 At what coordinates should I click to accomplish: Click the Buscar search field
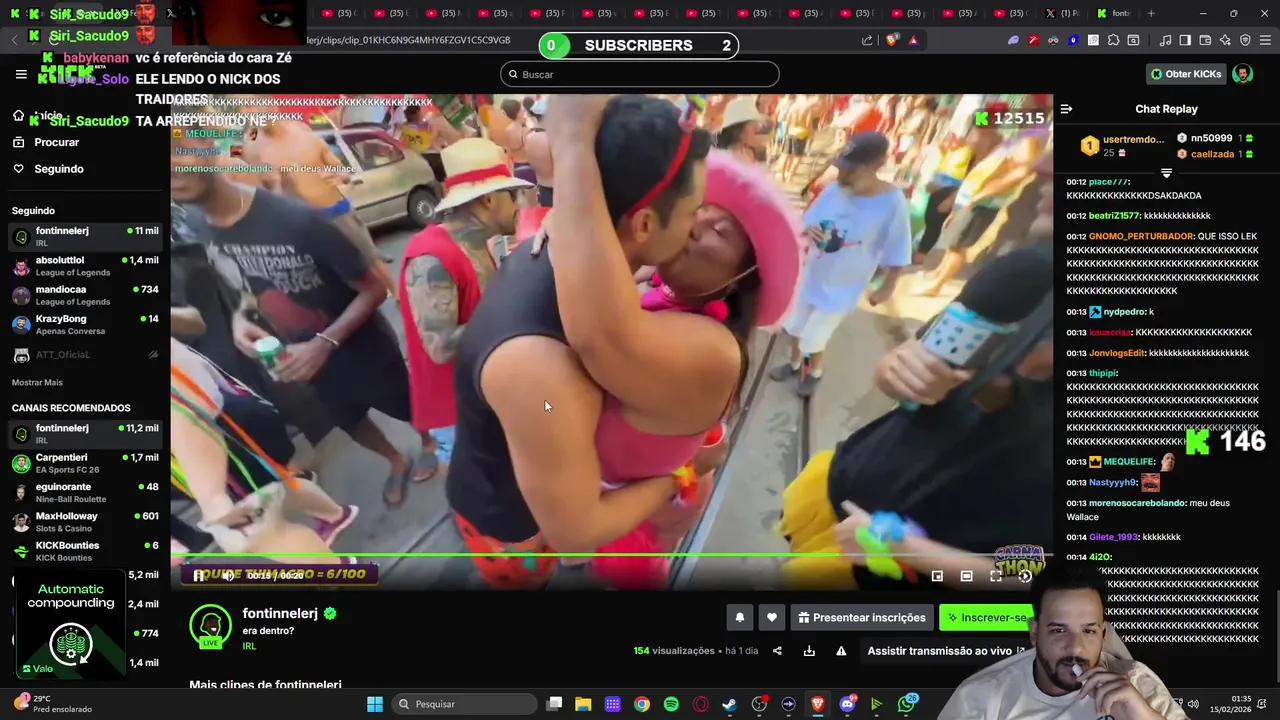[640, 74]
